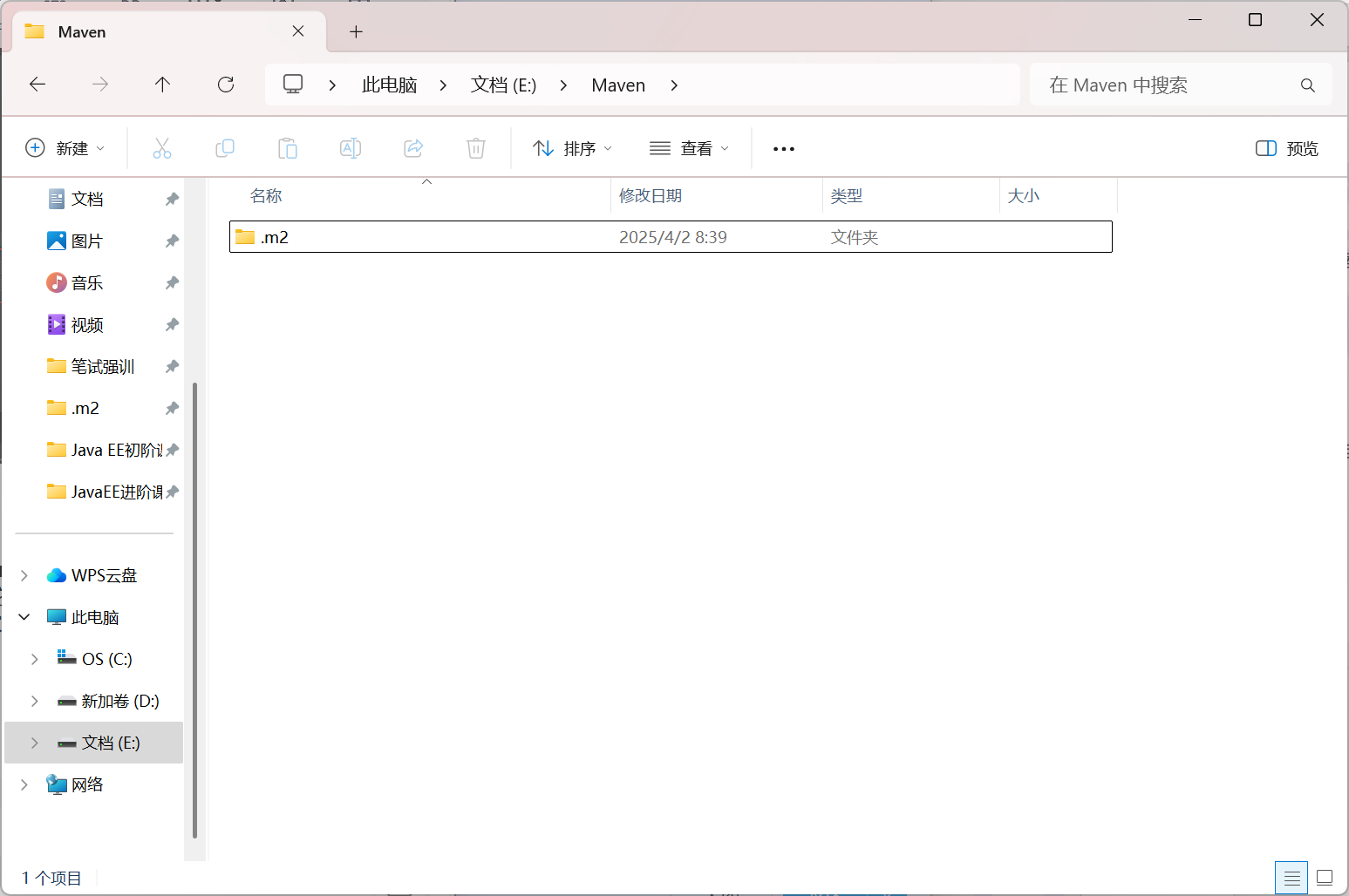This screenshot has width=1349, height=896.
Task: Add a new tab with plus button
Action: coord(356,32)
